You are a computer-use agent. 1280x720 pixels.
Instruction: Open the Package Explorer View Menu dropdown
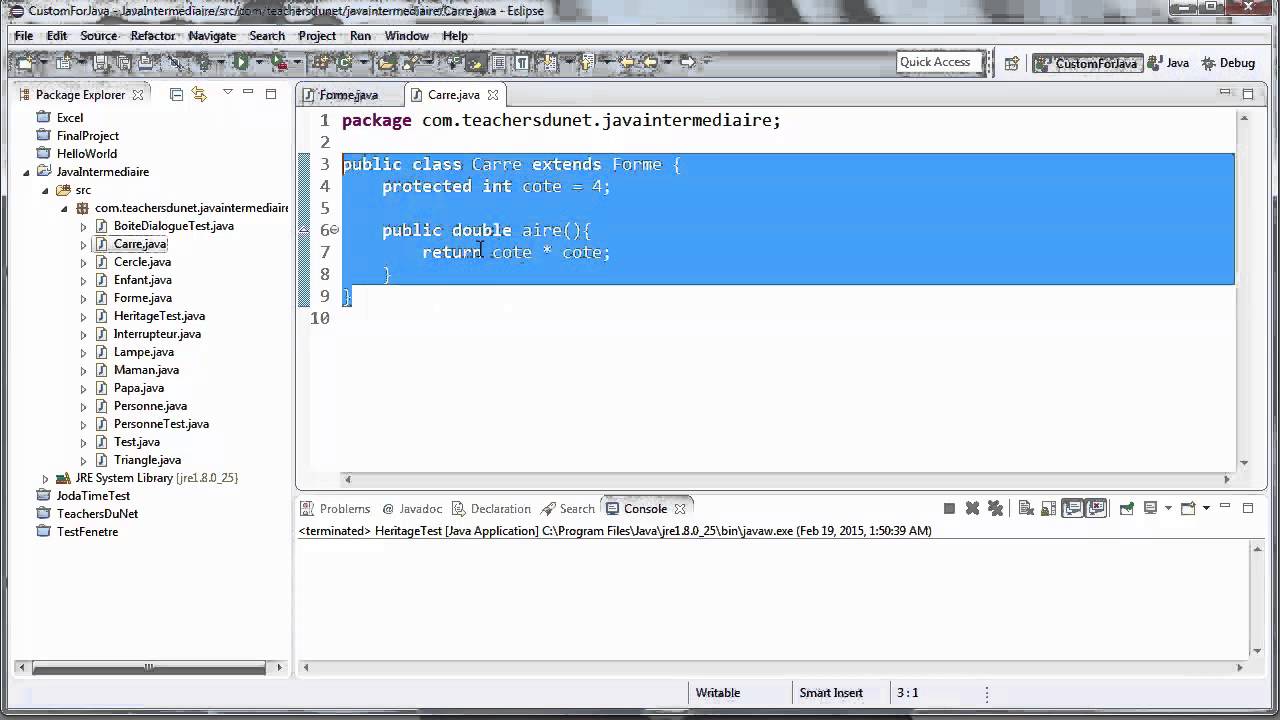[x=227, y=93]
